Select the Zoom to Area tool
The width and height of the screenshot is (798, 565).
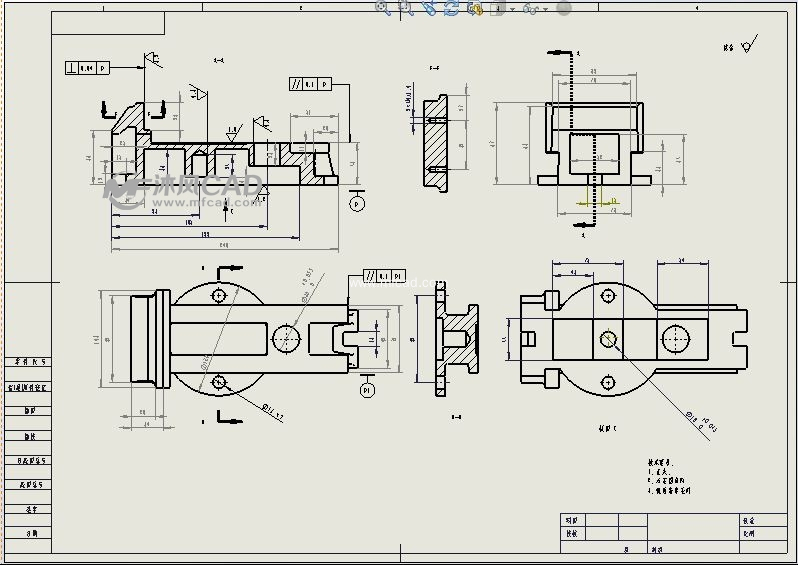point(405,8)
